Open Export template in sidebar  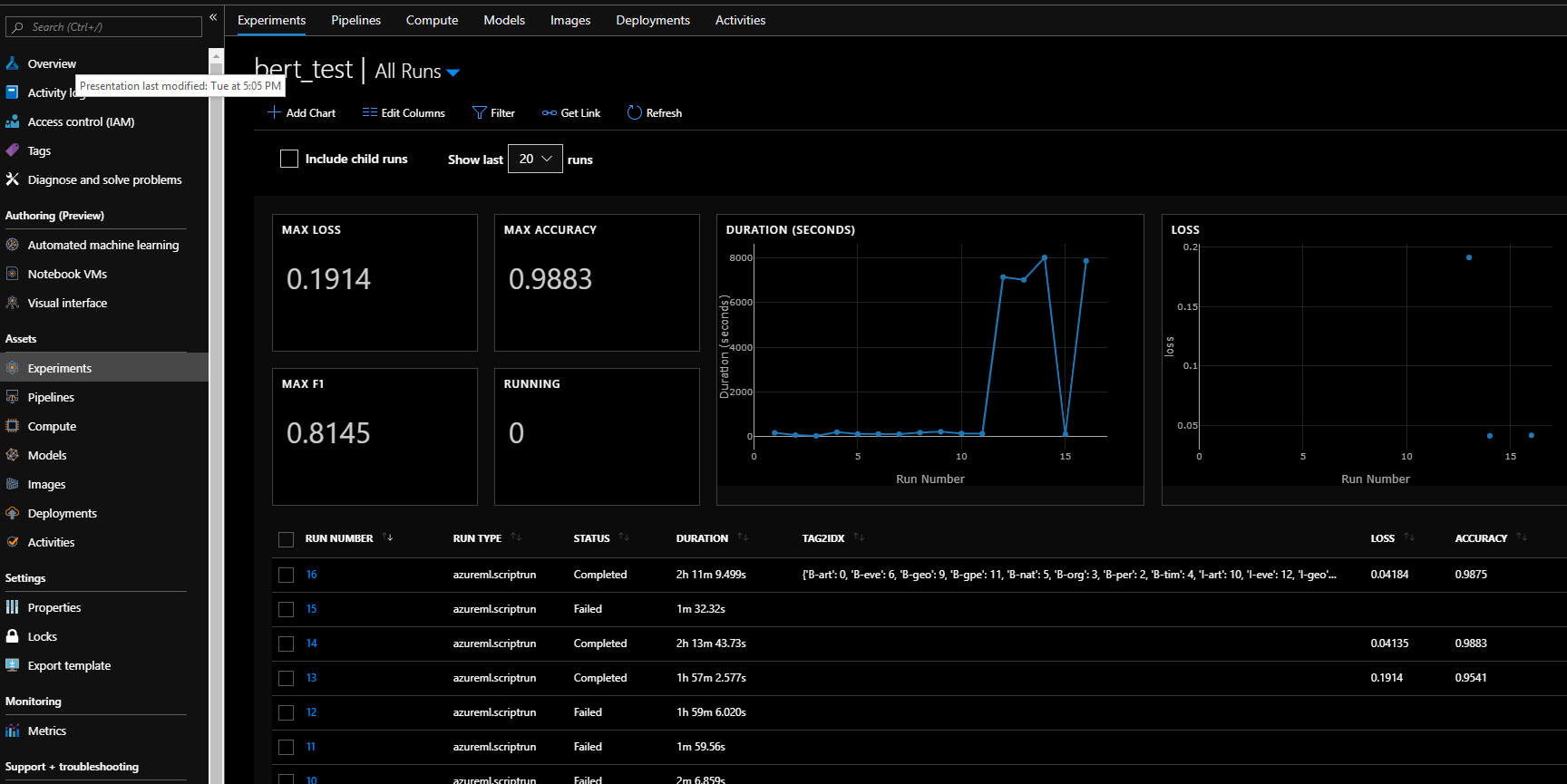click(69, 665)
